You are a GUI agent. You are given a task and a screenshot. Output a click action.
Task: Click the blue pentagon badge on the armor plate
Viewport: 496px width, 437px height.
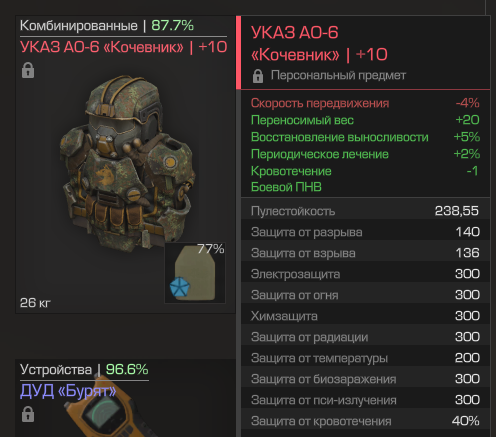coord(179,287)
